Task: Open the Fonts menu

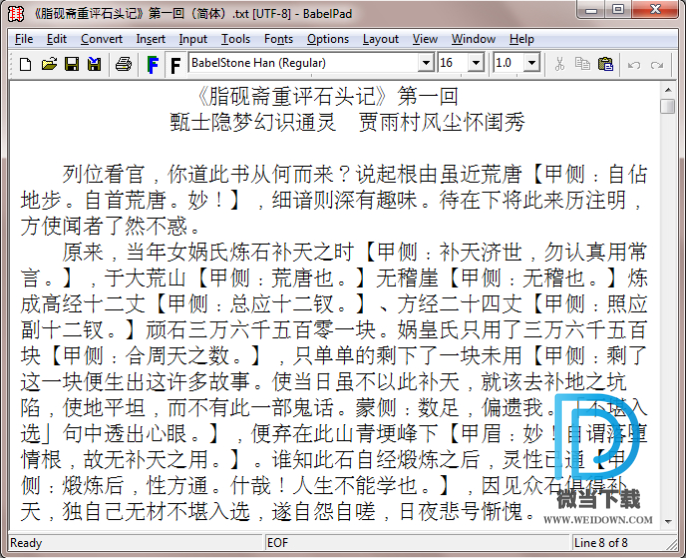Action: tap(278, 39)
